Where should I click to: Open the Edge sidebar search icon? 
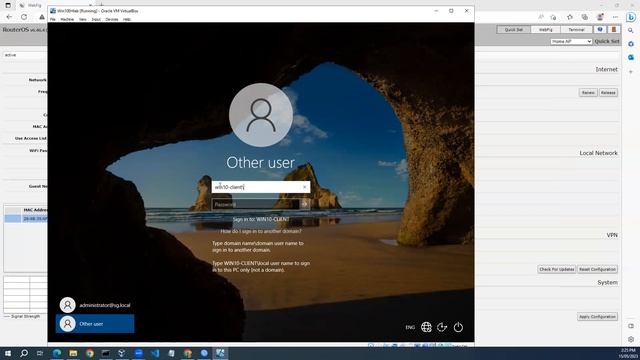click(x=631, y=31)
